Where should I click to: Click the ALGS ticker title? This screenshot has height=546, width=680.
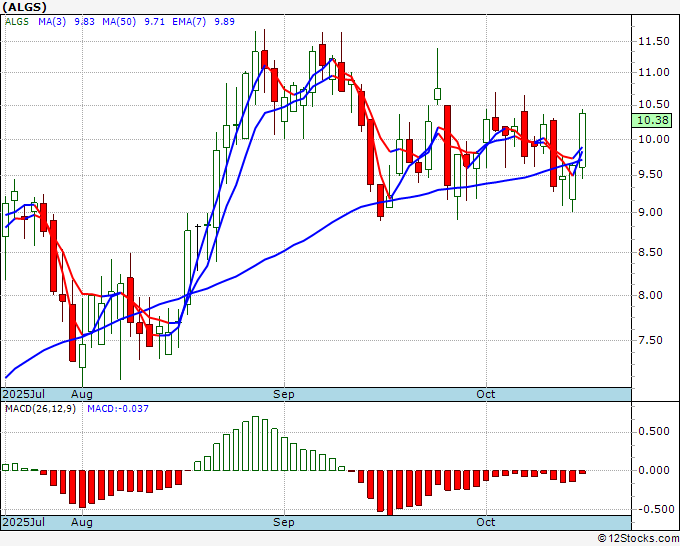pyautogui.click(x=24, y=7)
